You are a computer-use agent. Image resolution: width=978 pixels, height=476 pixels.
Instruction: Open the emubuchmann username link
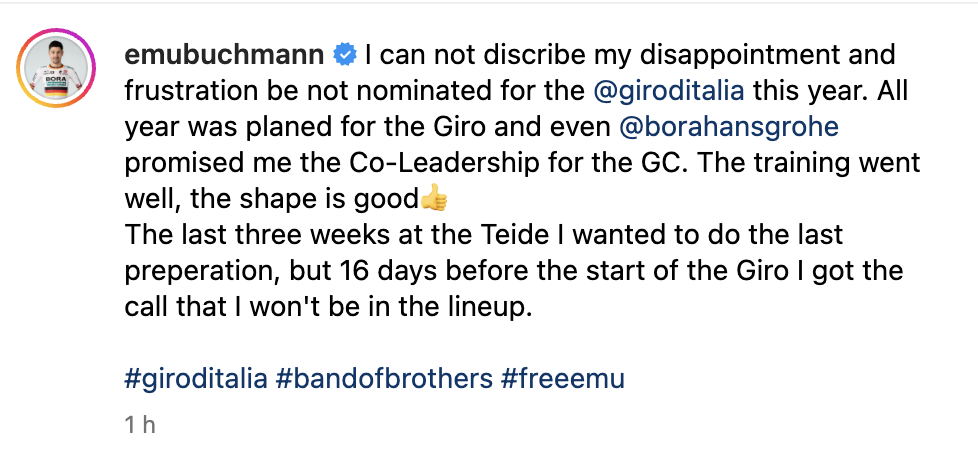click(225, 56)
